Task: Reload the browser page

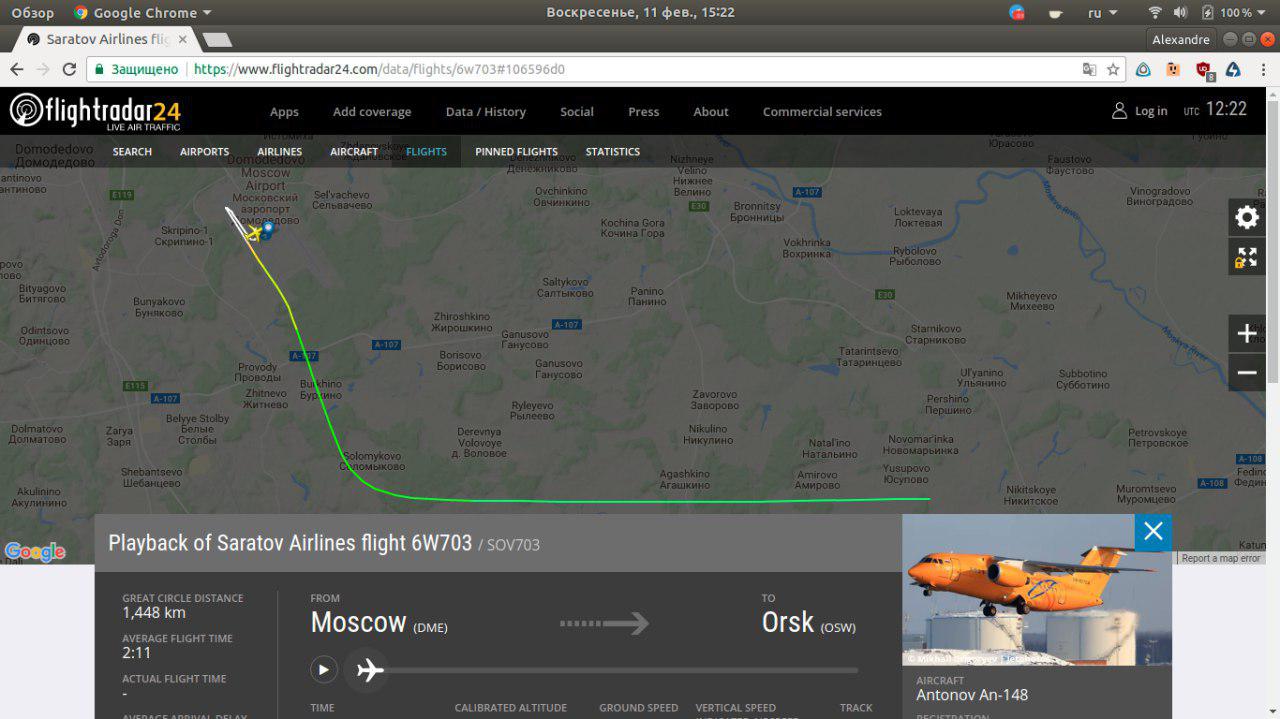Action: (69, 70)
